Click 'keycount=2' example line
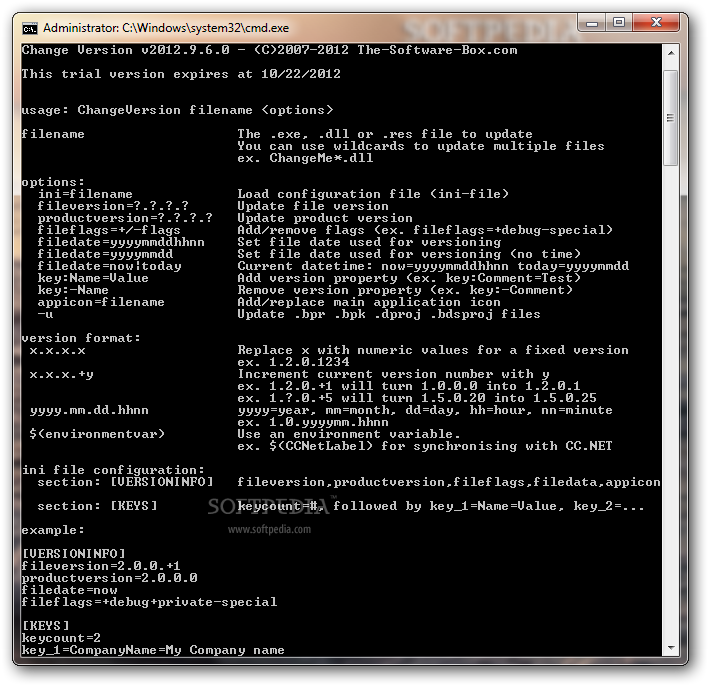 click(61, 638)
